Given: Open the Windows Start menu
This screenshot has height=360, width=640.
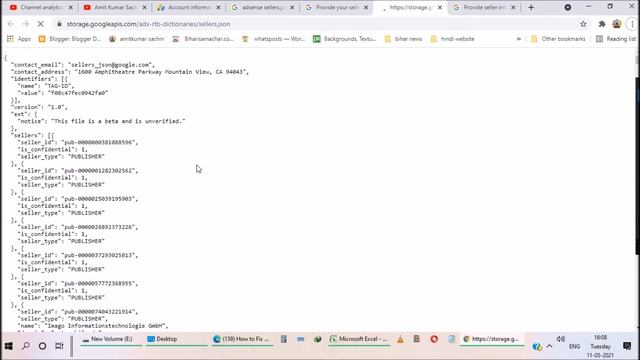Looking at the screenshot, I should (9, 346).
